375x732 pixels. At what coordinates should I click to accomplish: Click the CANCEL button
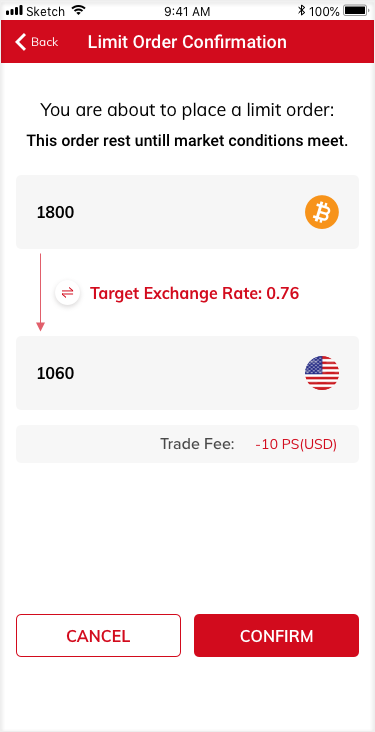point(98,635)
